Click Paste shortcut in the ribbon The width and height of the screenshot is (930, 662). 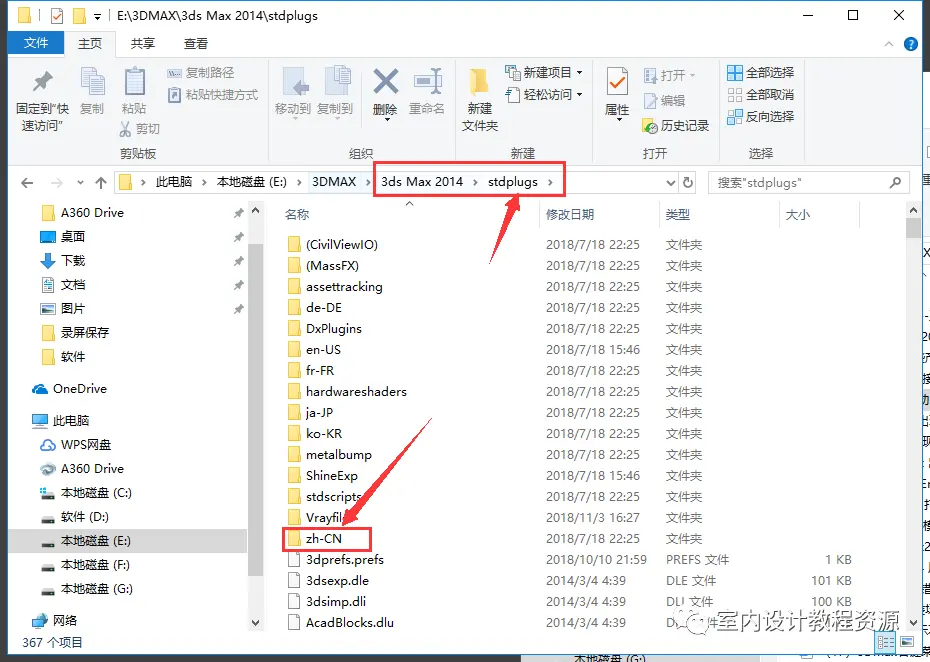coord(213,95)
